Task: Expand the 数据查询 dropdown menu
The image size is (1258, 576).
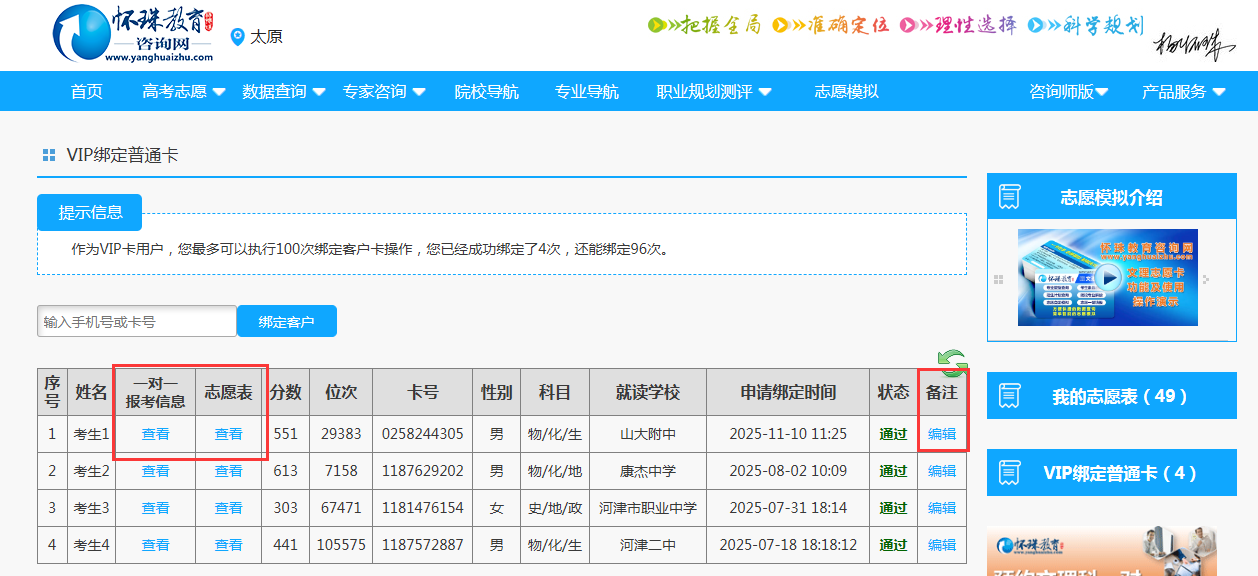Action: pyautogui.click(x=284, y=92)
